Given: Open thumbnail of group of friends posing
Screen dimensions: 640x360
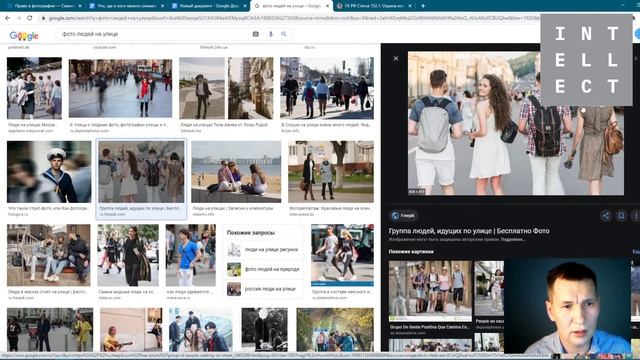Looking at the screenshot, I should (200, 330).
